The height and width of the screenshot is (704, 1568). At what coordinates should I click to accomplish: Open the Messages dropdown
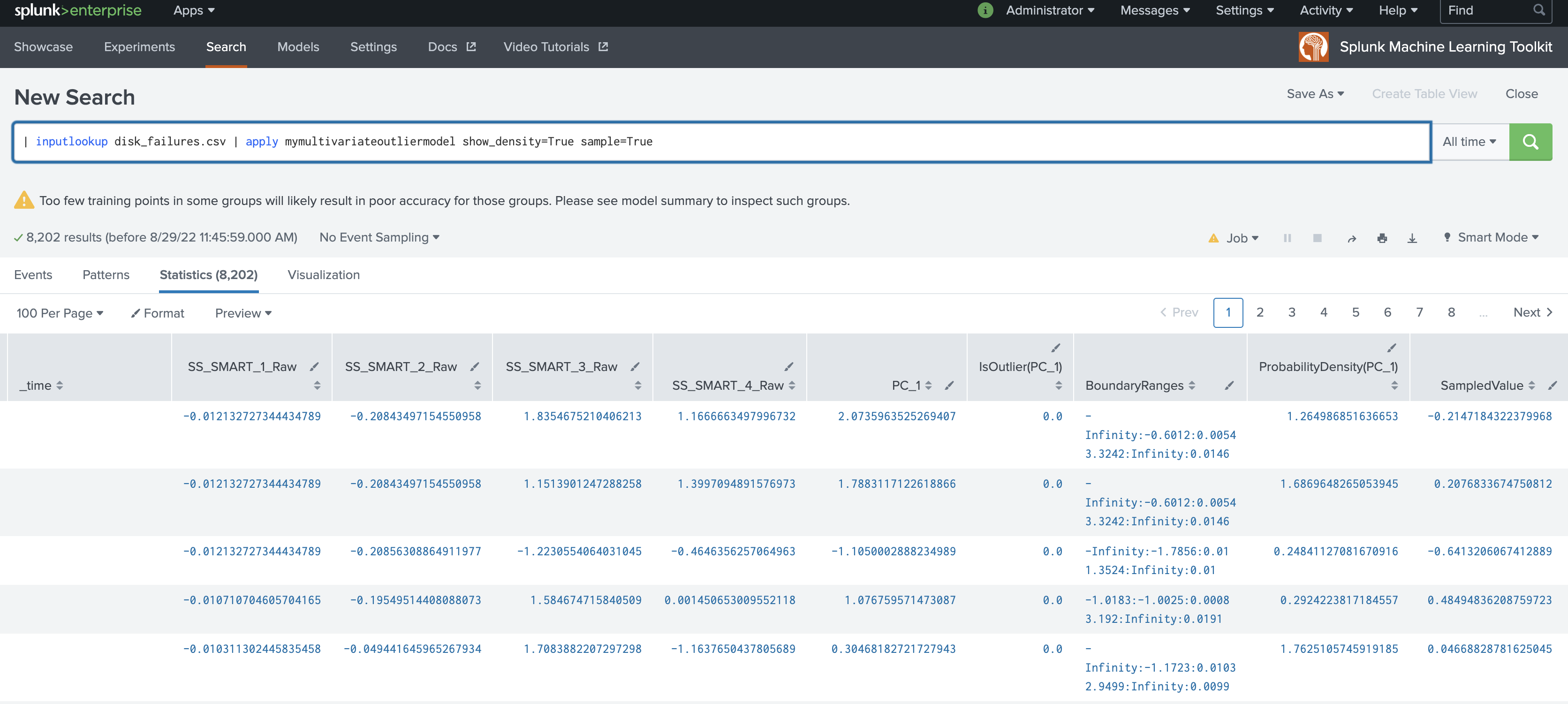click(1155, 10)
